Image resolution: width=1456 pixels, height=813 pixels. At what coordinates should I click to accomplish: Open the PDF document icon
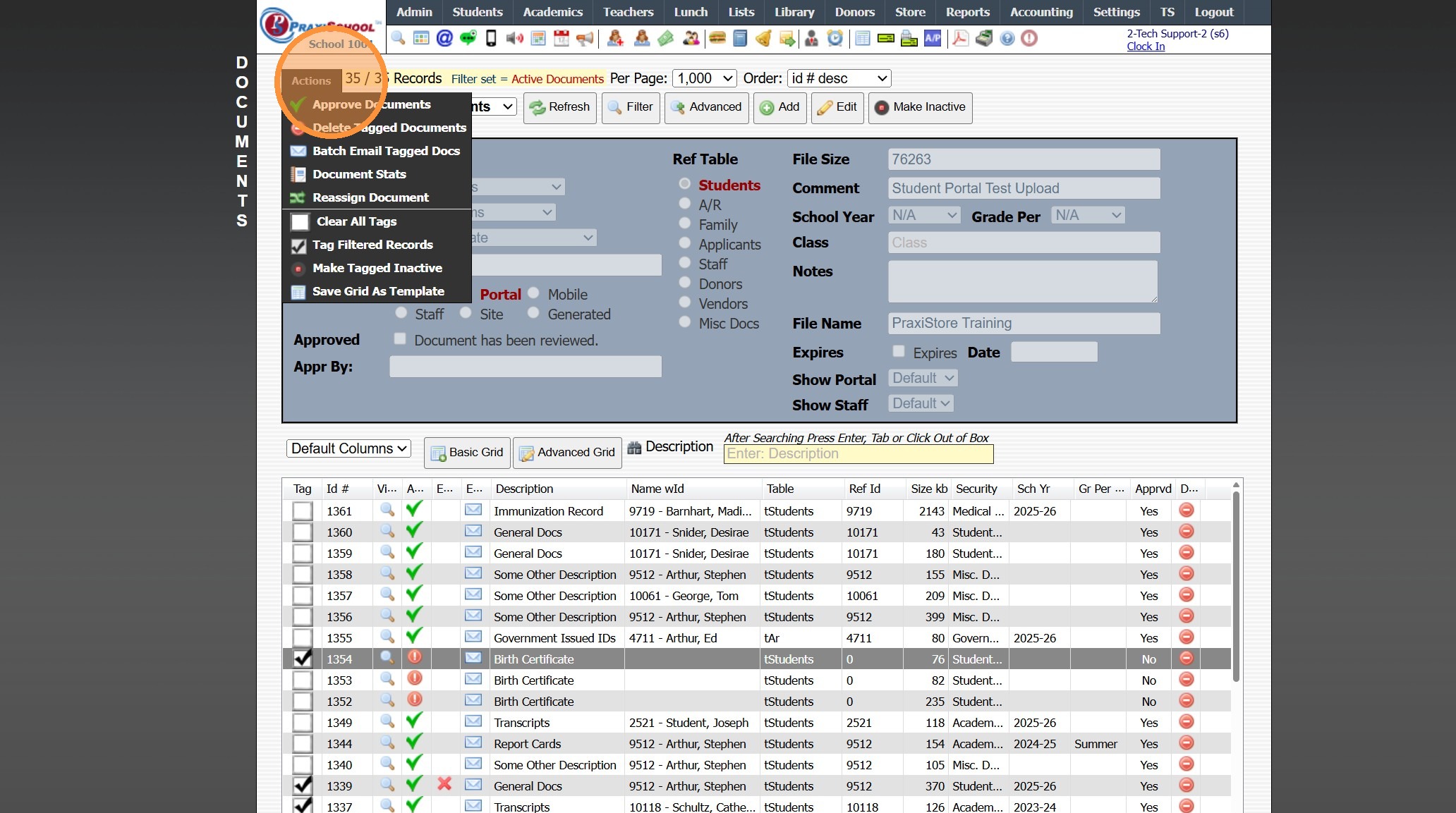(x=960, y=38)
